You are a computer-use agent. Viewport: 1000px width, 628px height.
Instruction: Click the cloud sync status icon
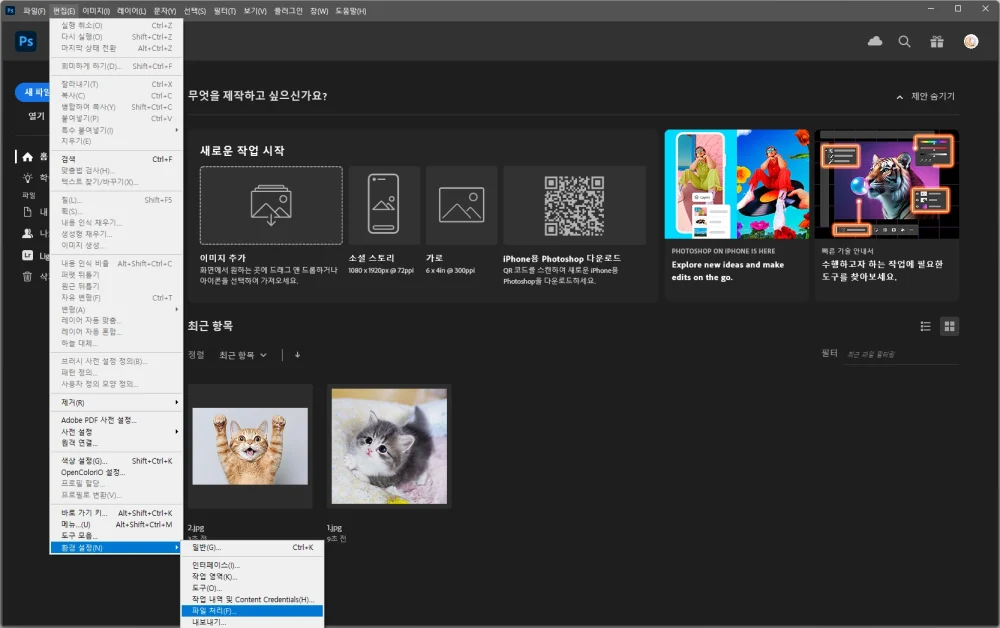coord(874,41)
